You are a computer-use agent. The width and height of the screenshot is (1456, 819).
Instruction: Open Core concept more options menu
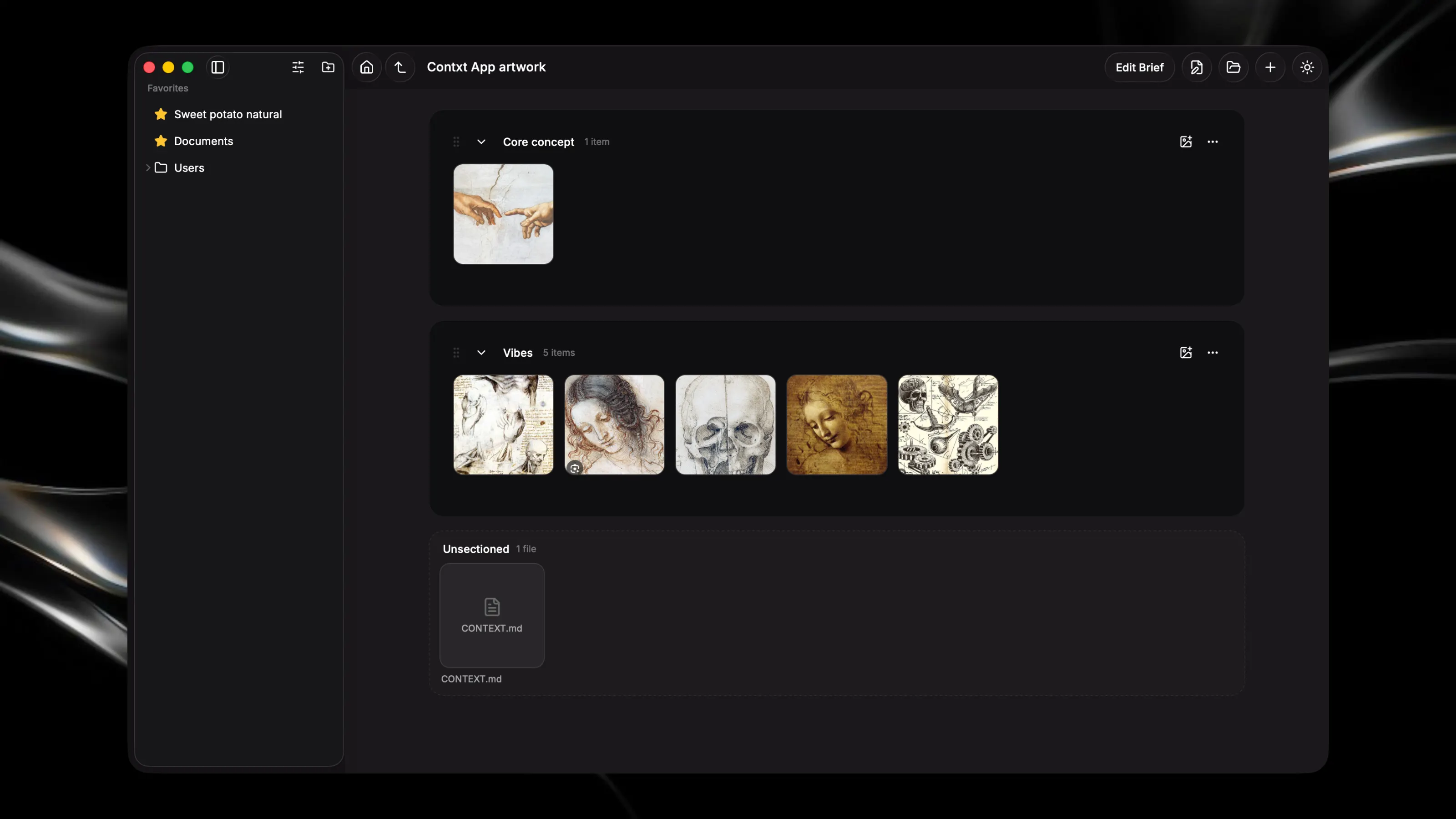[x=1213, y=142]
